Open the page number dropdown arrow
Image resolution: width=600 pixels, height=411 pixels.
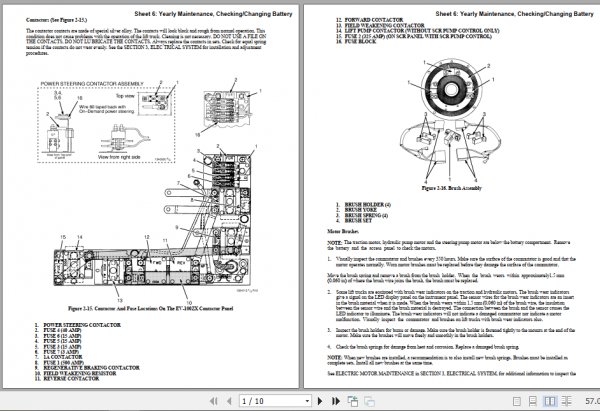[x=307, y=401]
